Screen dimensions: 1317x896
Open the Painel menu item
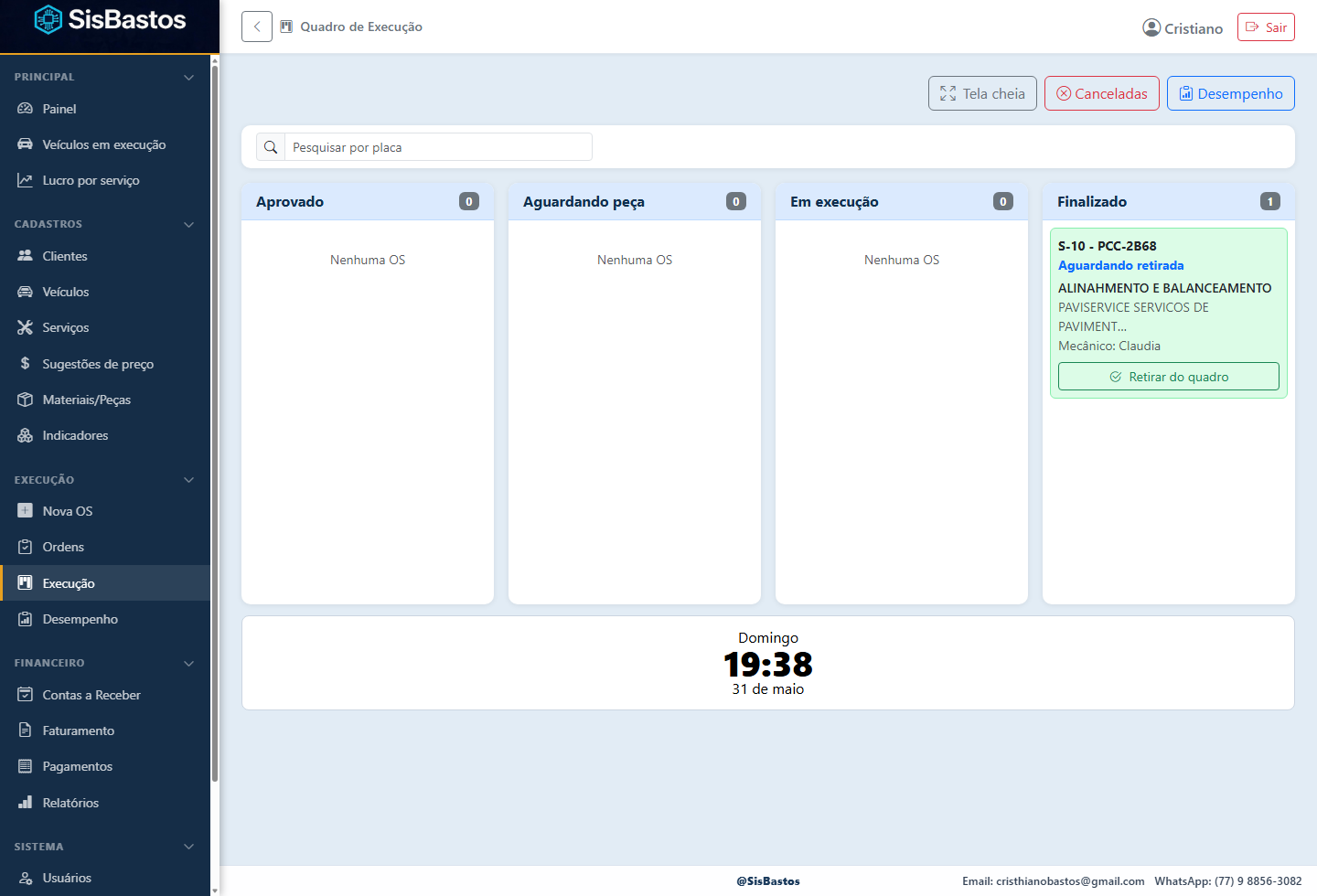coord(105,109)
